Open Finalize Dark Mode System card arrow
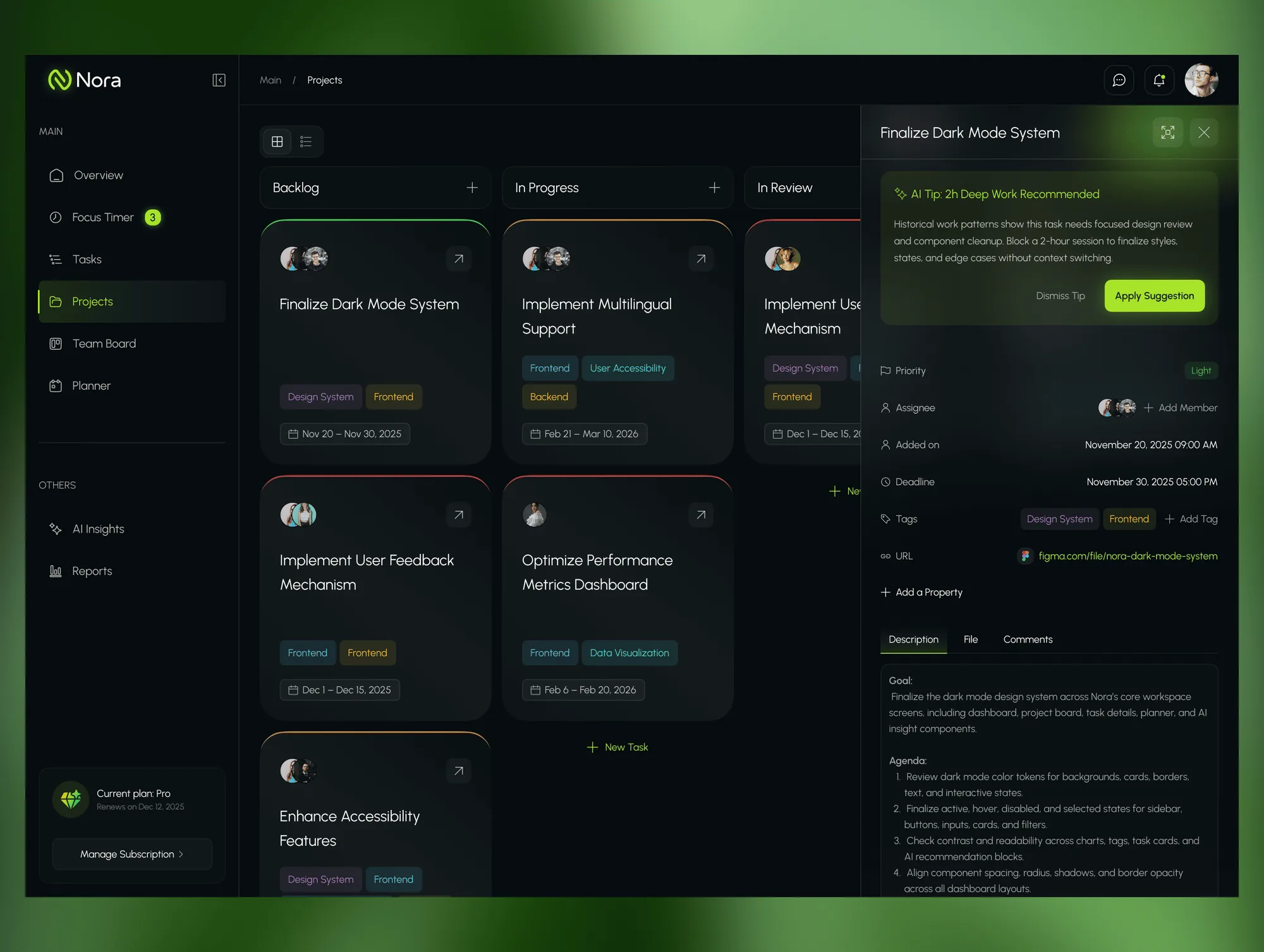This screenshot has width=1264, height=952. pyautogui.click(x=459, y=258)
